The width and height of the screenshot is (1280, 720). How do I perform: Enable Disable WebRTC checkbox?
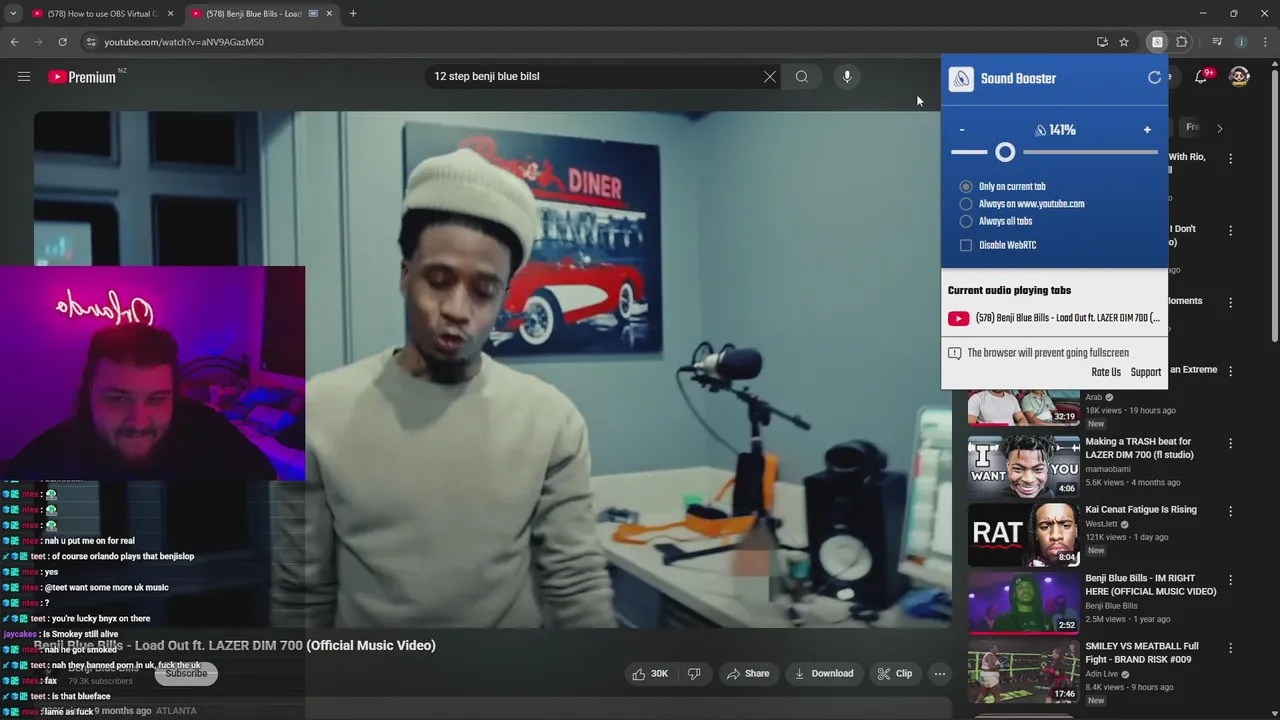pos(966,245)
